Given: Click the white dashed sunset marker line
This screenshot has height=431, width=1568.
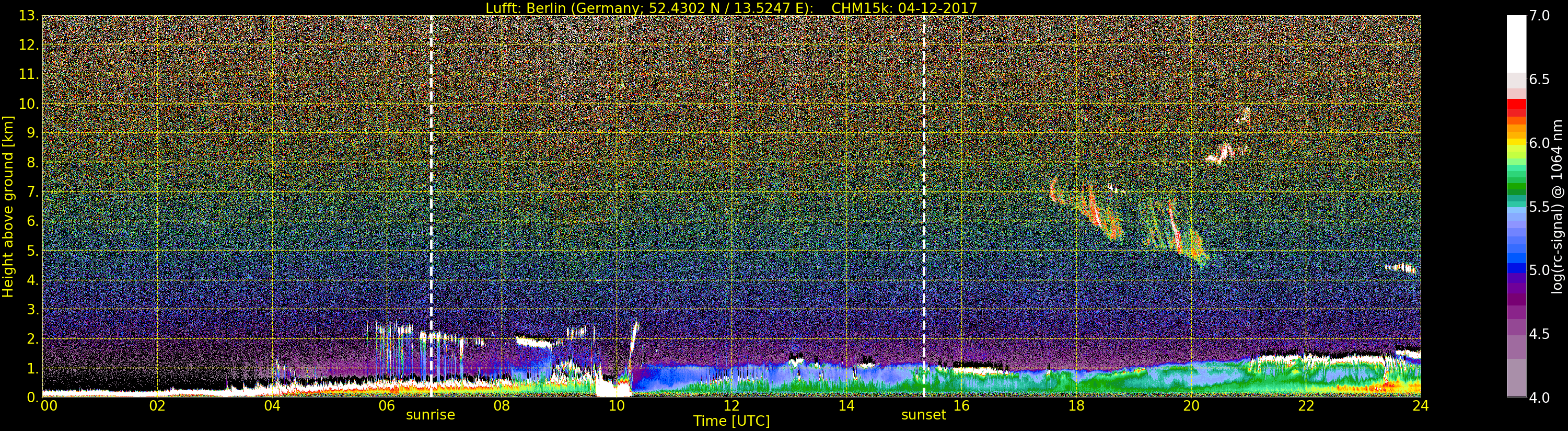Looking at the screenshot, I should (x=924, y=206).
